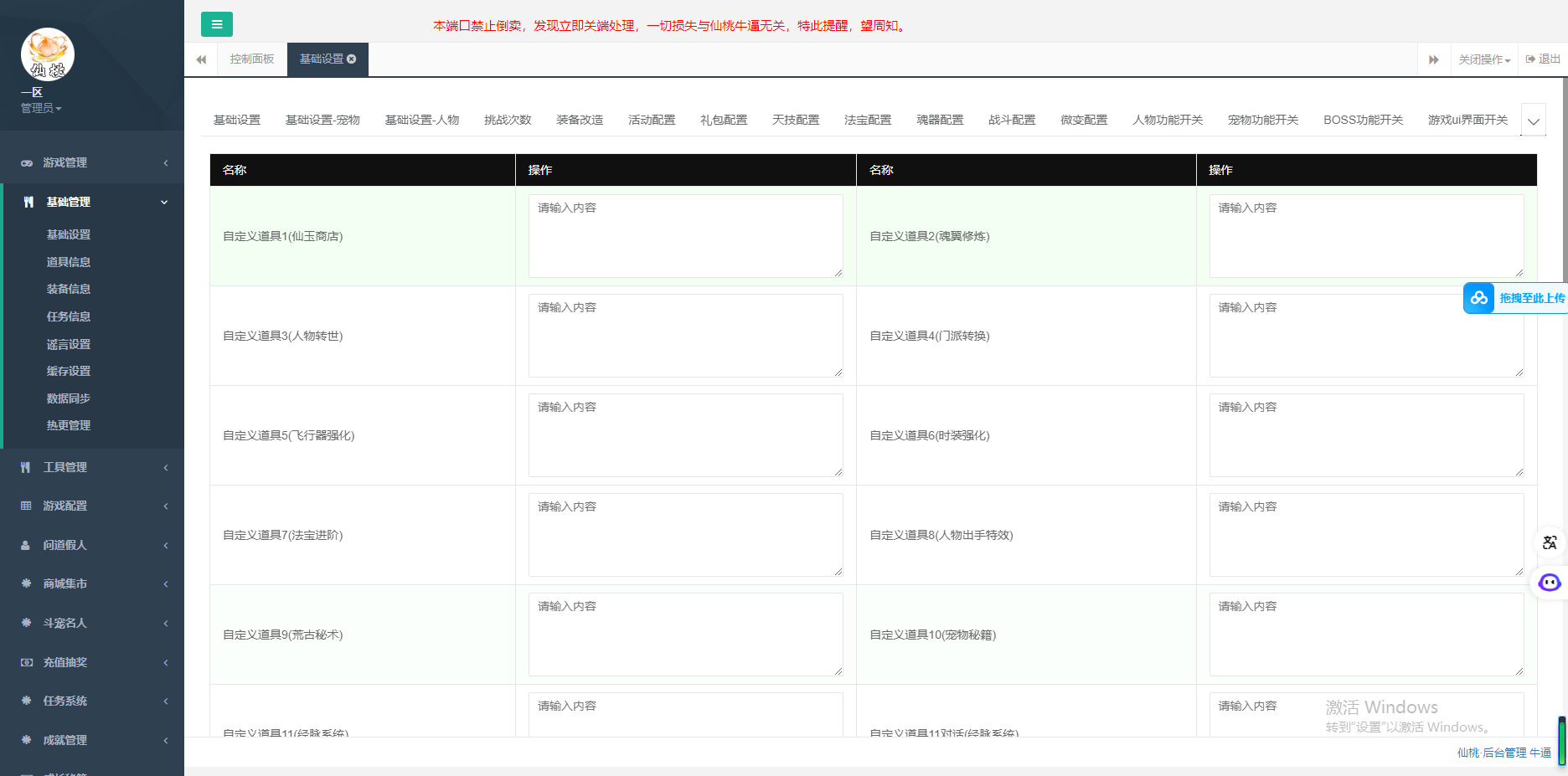Open 任务信息 in the sidebar
This screenshot has width=1568, height=776.
[69, 316]
